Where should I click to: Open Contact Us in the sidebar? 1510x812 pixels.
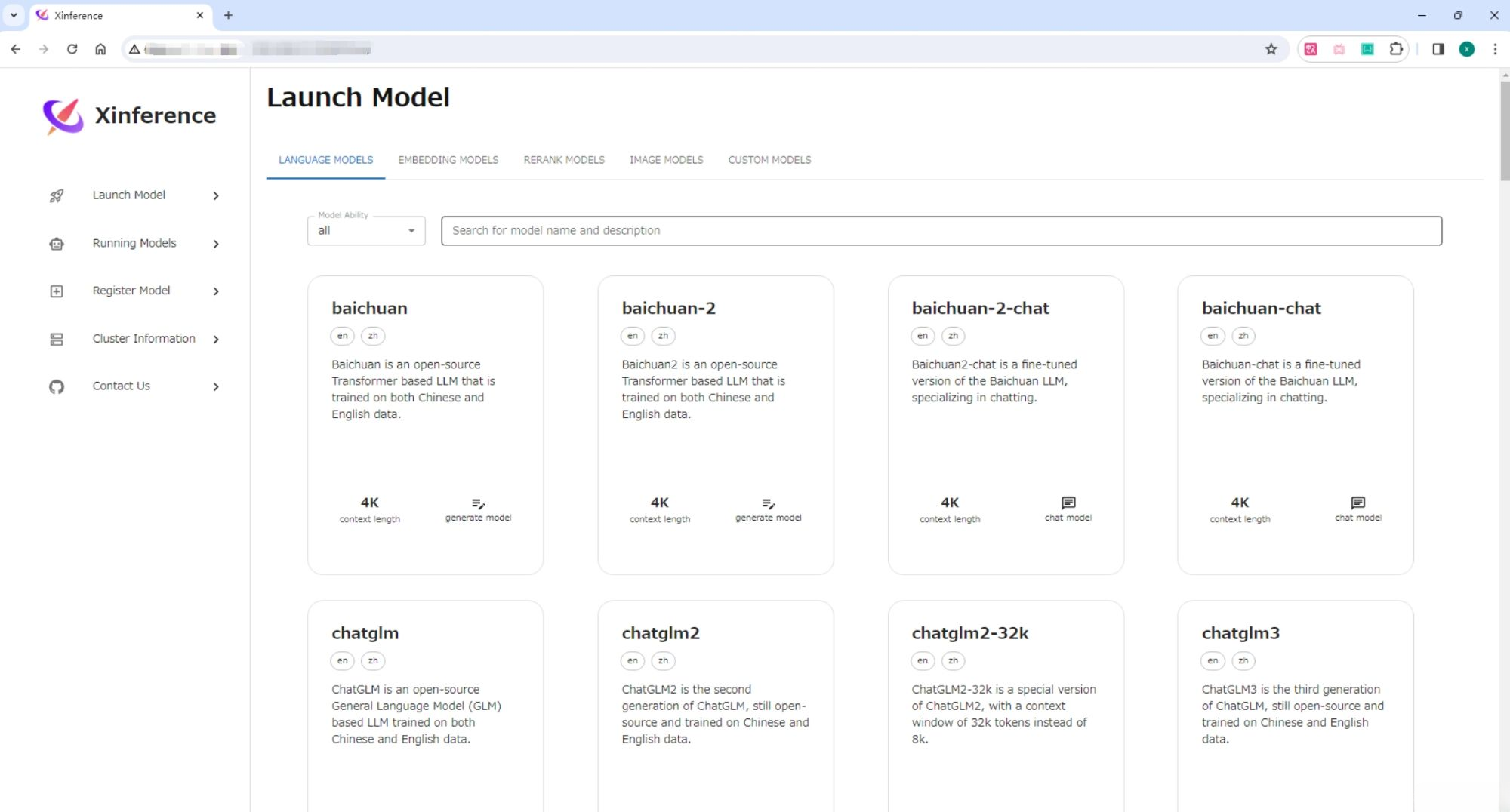pyautogui.click(x=121, y=386)
